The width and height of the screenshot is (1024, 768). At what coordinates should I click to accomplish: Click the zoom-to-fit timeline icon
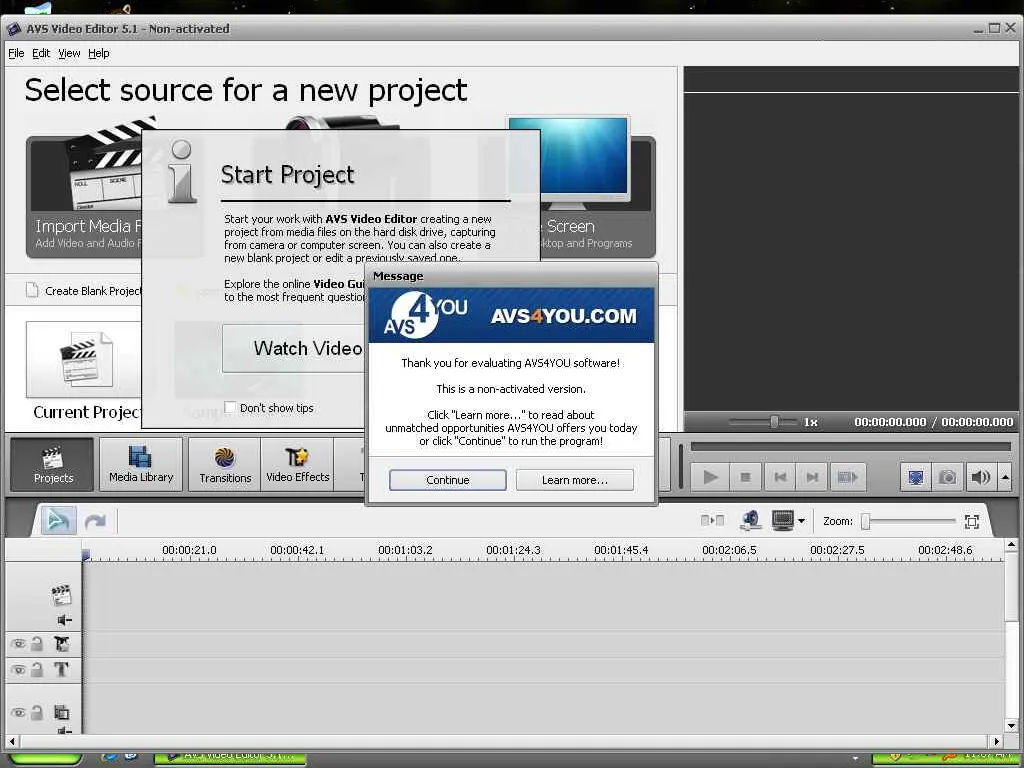(972, 521)
